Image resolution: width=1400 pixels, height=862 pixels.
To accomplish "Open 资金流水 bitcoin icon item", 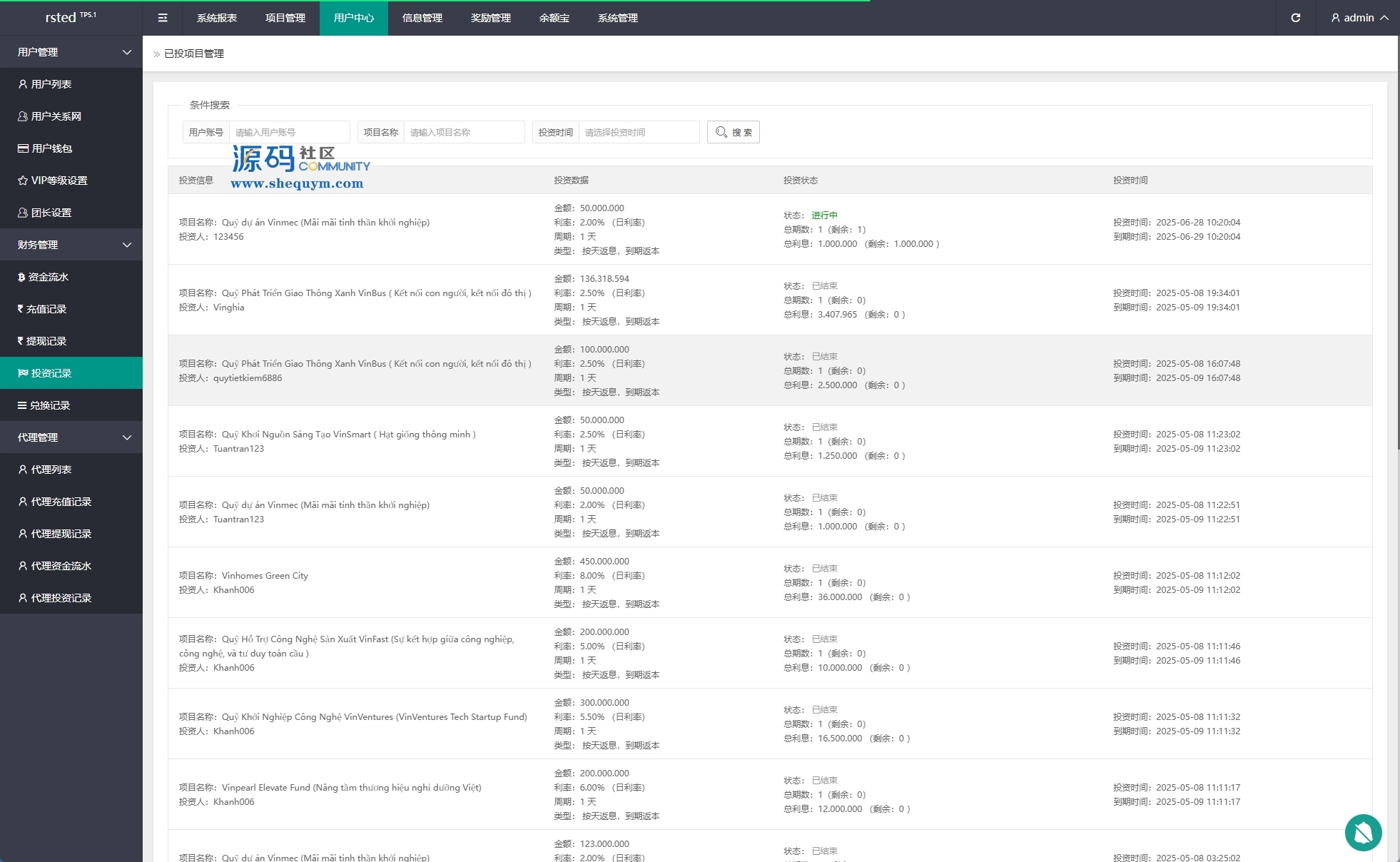I will [48, 277].
